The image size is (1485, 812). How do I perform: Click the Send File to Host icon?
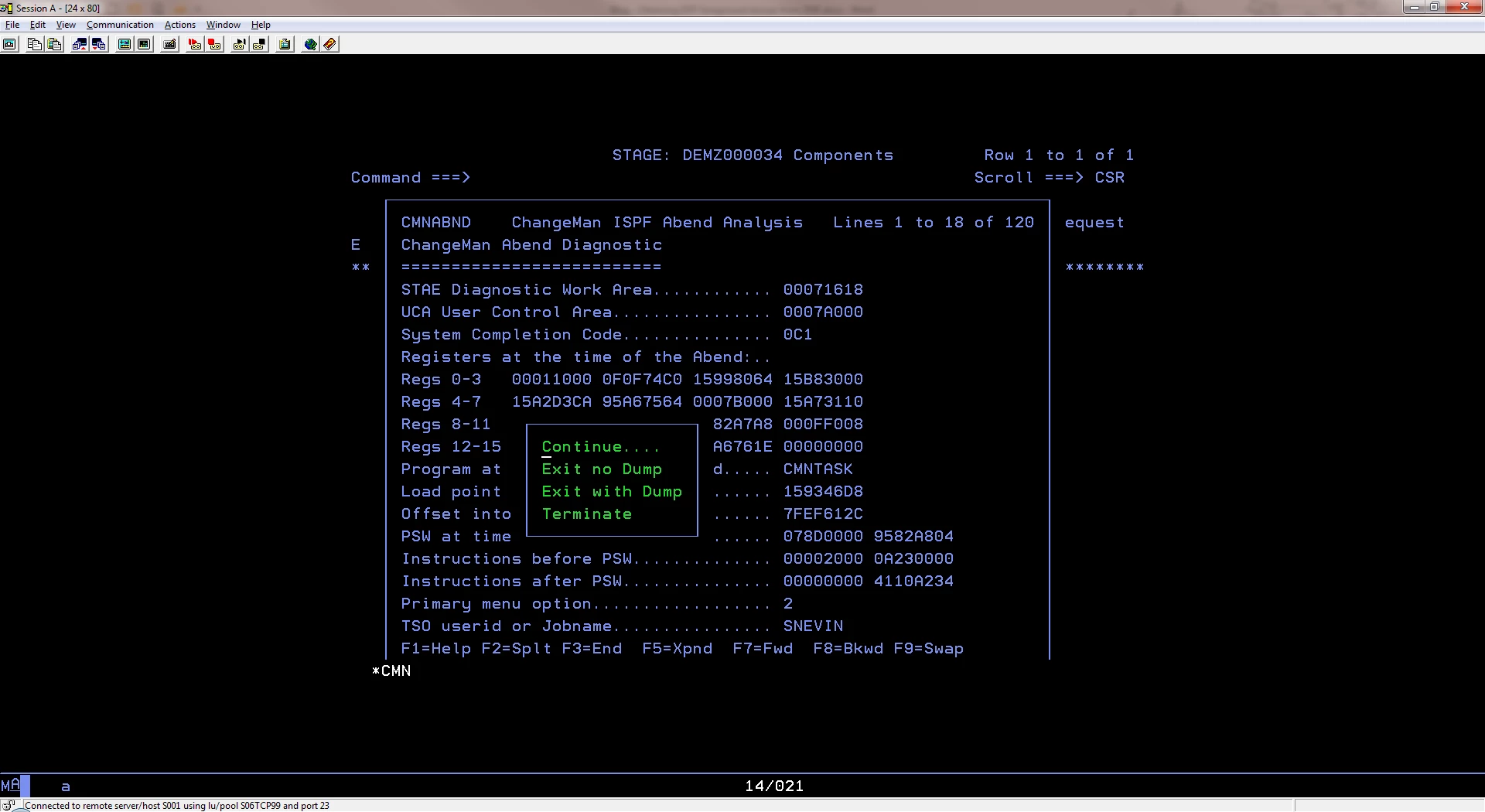(x=79, y=44)
